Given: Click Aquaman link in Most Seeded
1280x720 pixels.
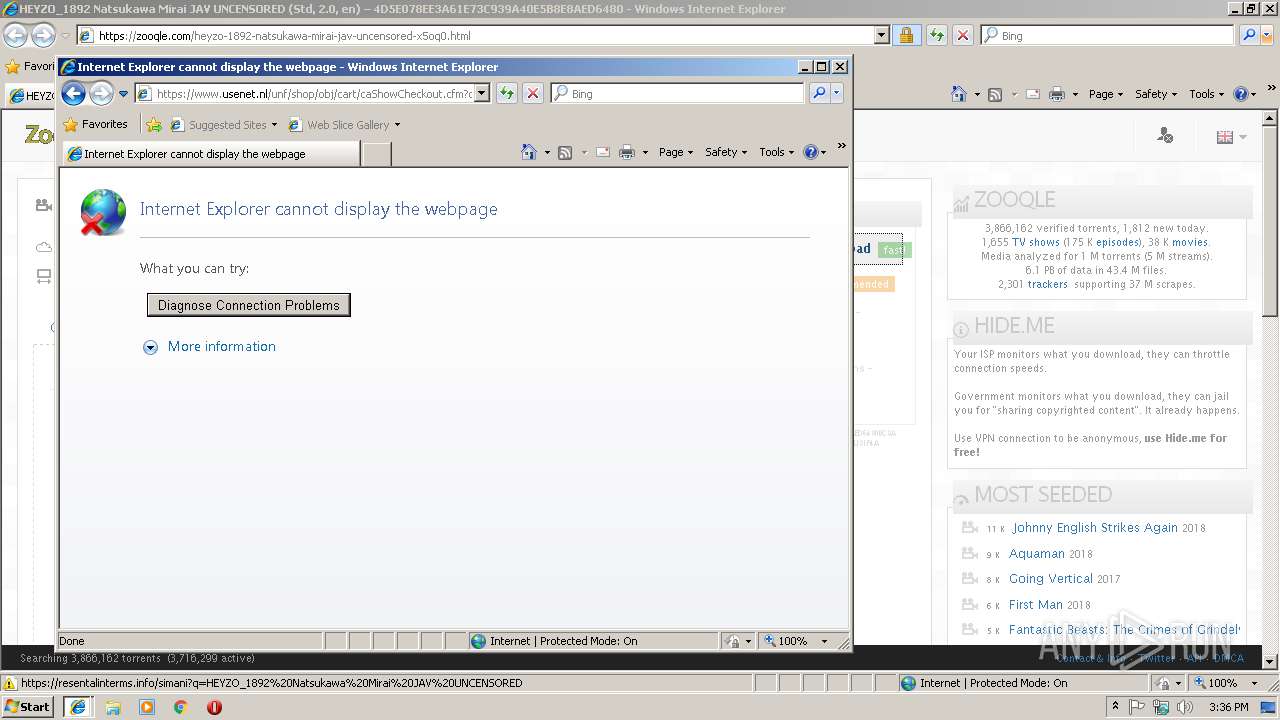Looking at the screenshot, I should 1036,554.
